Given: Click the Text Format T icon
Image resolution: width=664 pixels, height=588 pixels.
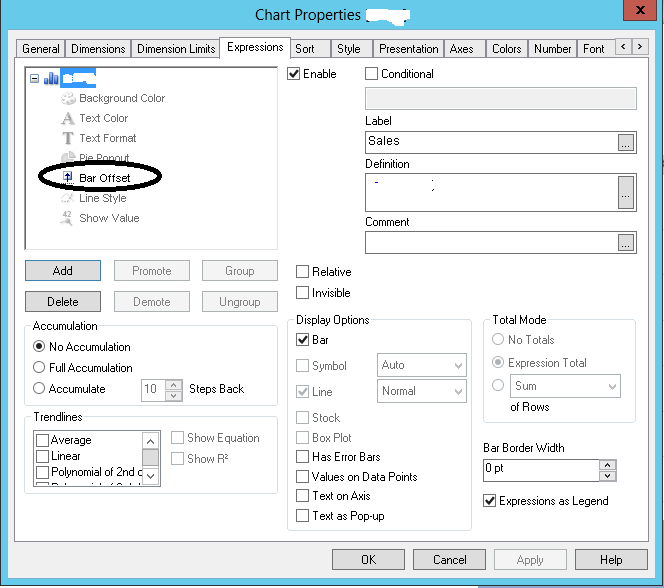Looking at the screenshot, I should point(68,138).
